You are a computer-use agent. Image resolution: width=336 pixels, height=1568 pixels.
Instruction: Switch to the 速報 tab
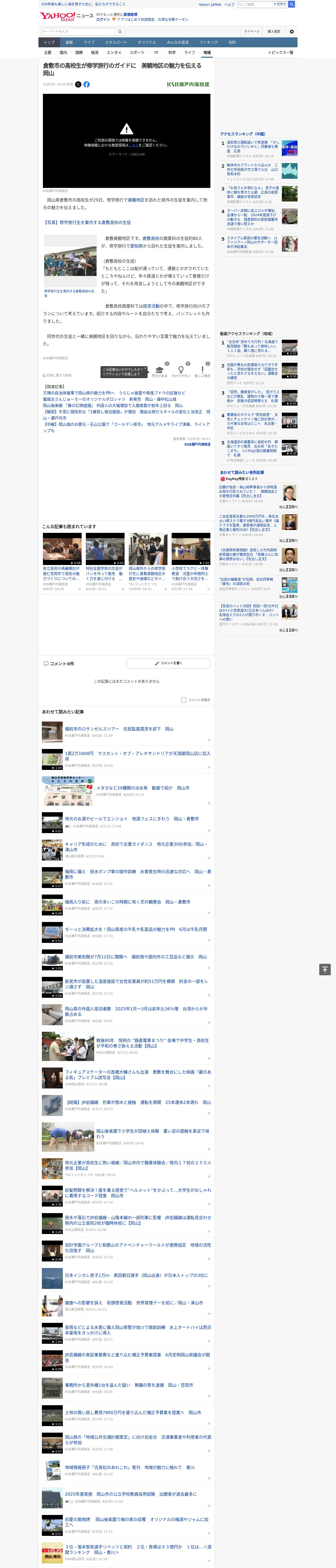[69, 43]
